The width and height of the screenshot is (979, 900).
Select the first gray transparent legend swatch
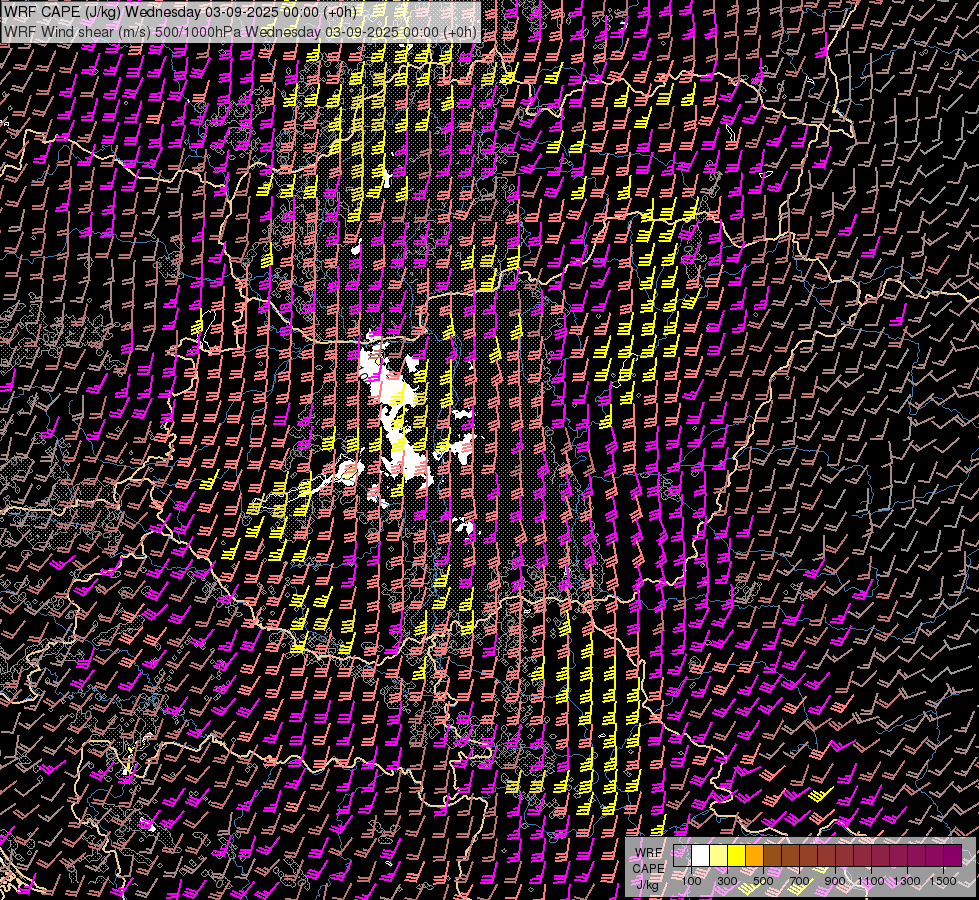point(682,856)
